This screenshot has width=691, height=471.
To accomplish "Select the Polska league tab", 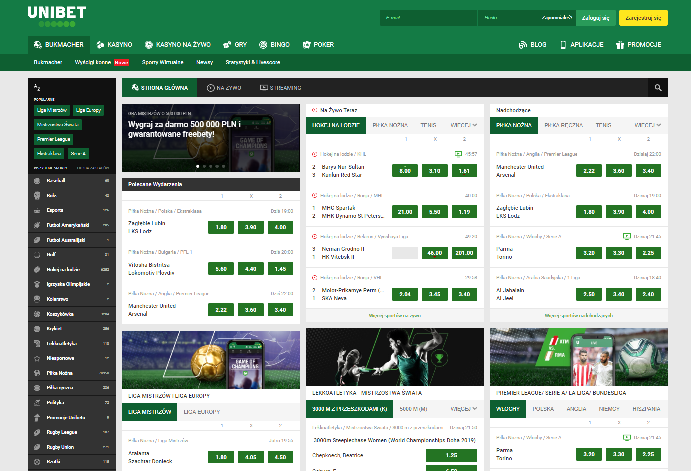I will (543, 409).
